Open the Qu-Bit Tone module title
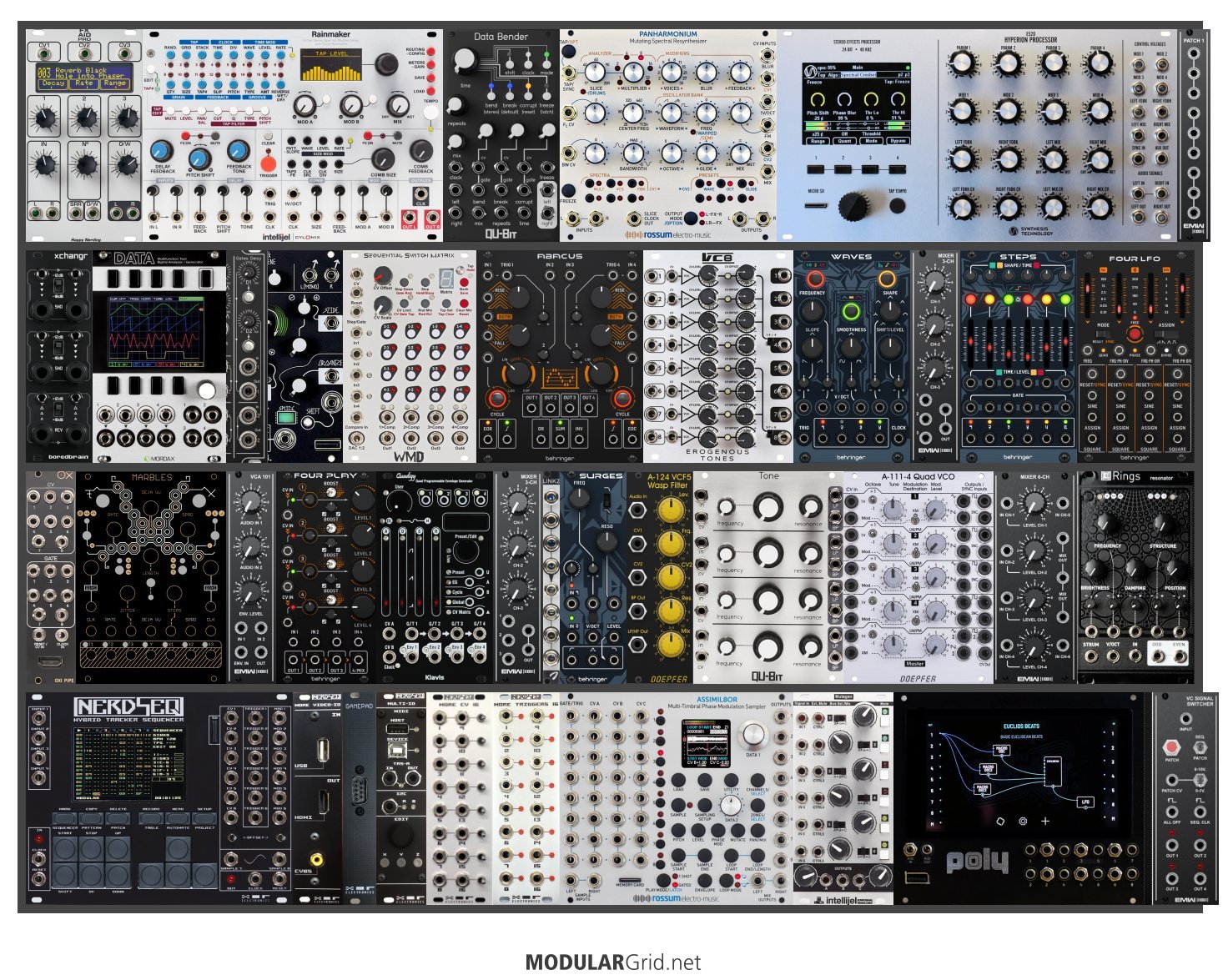This screenshot has width=1228, height=980. (768, 475)
